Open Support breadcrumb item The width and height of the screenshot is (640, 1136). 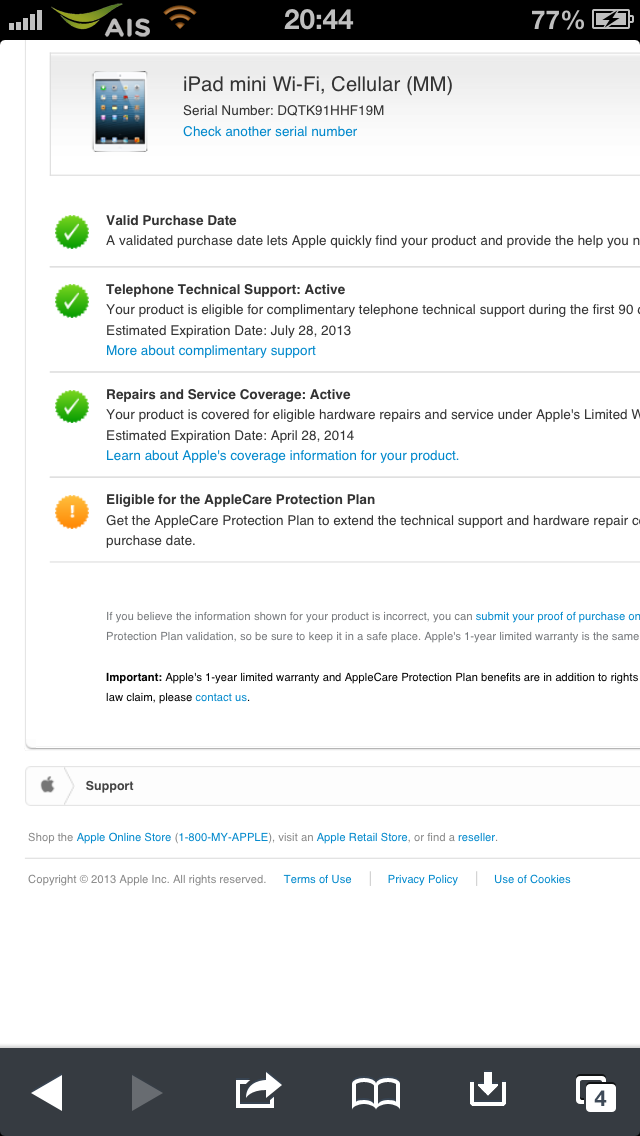[109, 786]
